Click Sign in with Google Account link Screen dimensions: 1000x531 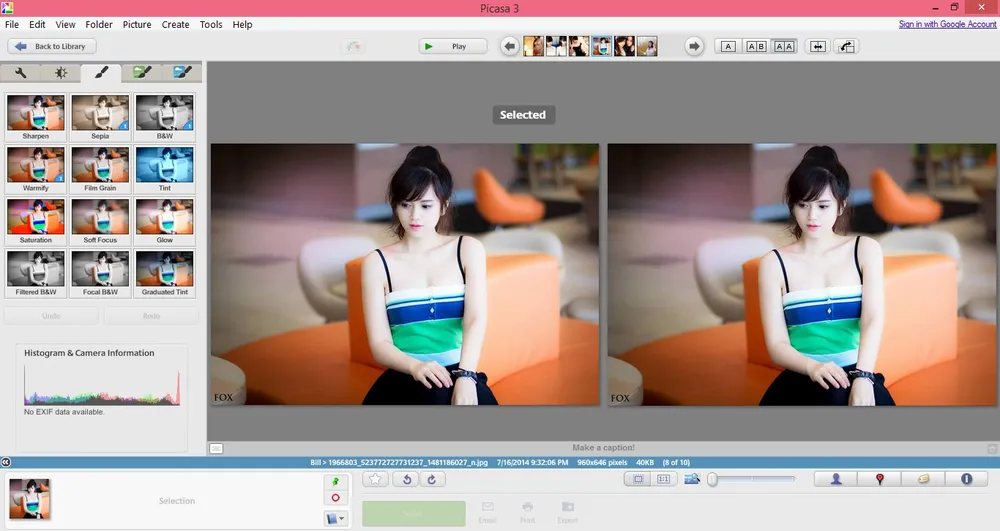[947, 24]
